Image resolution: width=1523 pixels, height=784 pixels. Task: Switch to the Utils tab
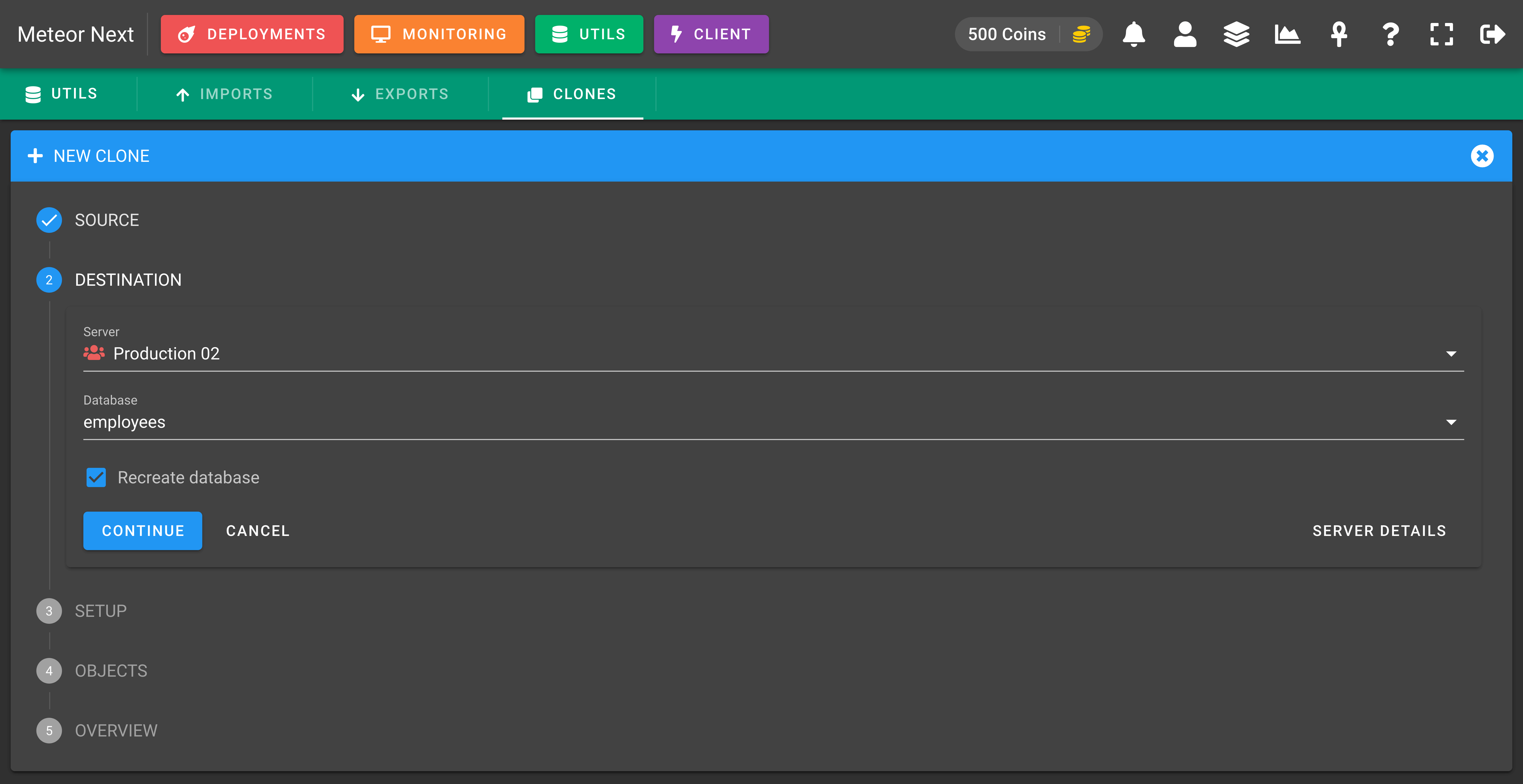coord(61,94)
